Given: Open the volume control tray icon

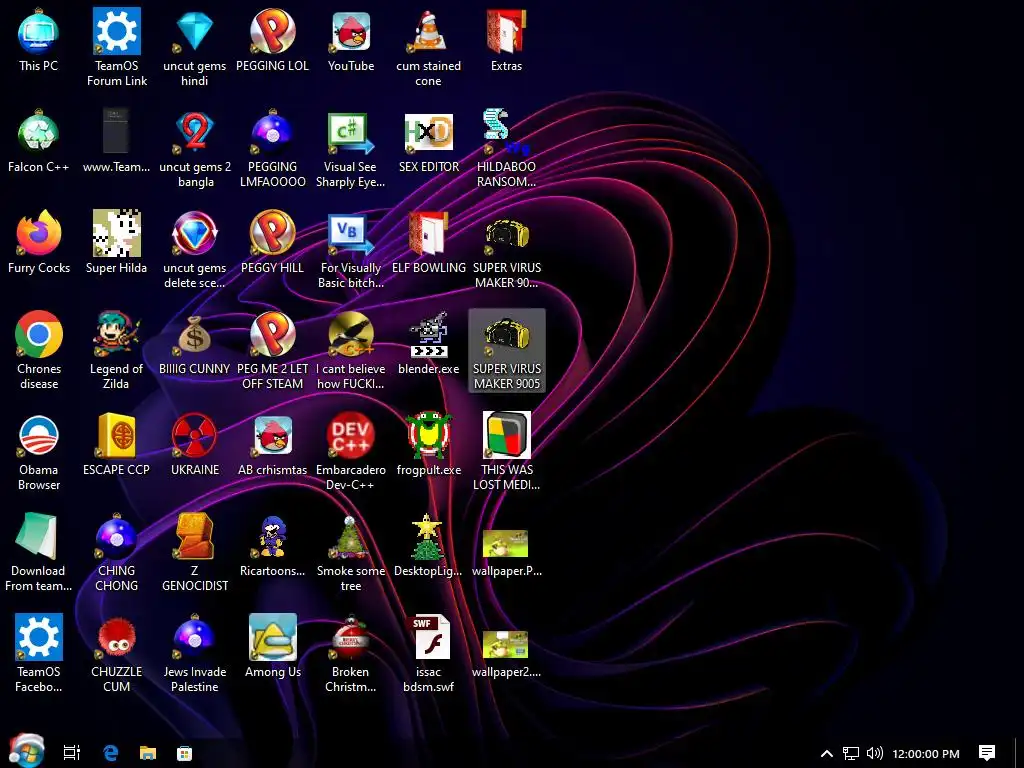Looking at the screenshot, I should tap(874, 754).
